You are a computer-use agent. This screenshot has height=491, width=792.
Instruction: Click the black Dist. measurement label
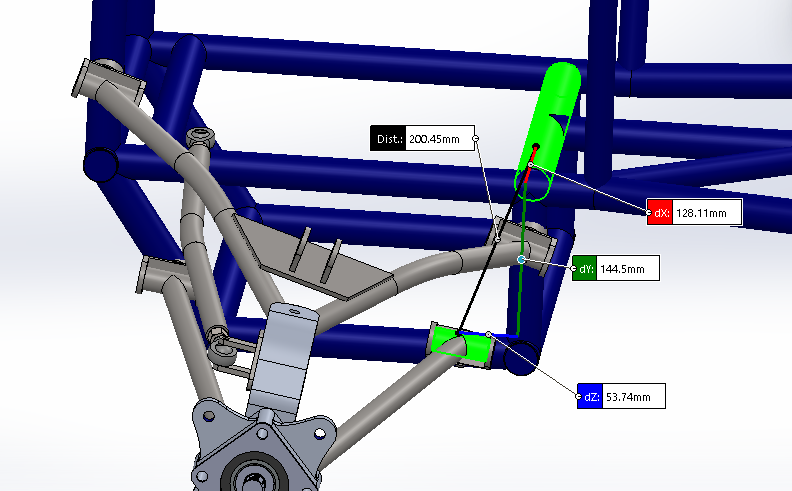[387, 139]
